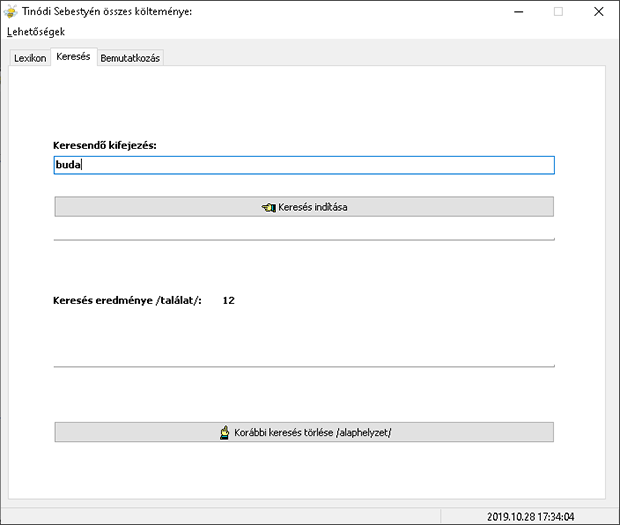
Task: Click the pointing hand icon on search button
Action: (x=268, y=207)
